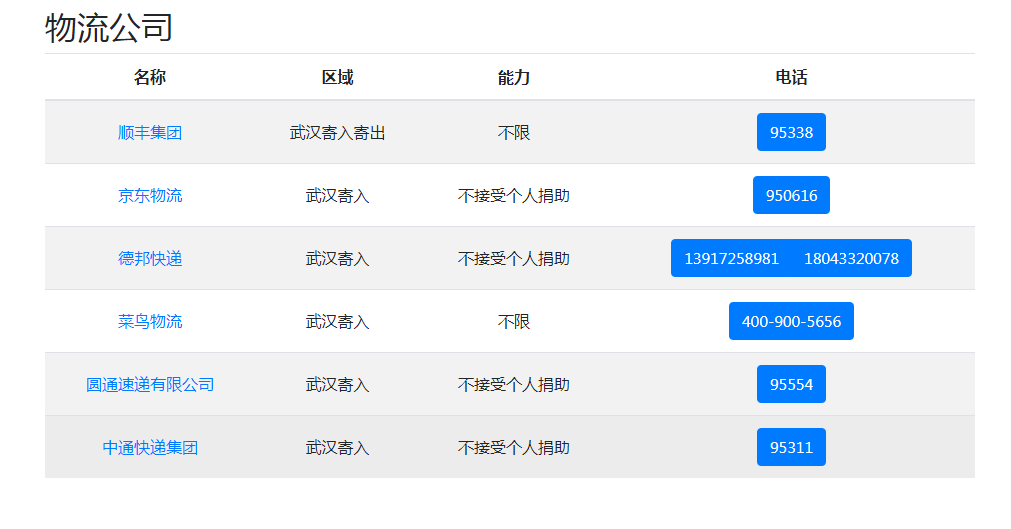
Task: Click 不接受个人捐助 in the 中通快递集团 row
Action: (x=513, y=448)
